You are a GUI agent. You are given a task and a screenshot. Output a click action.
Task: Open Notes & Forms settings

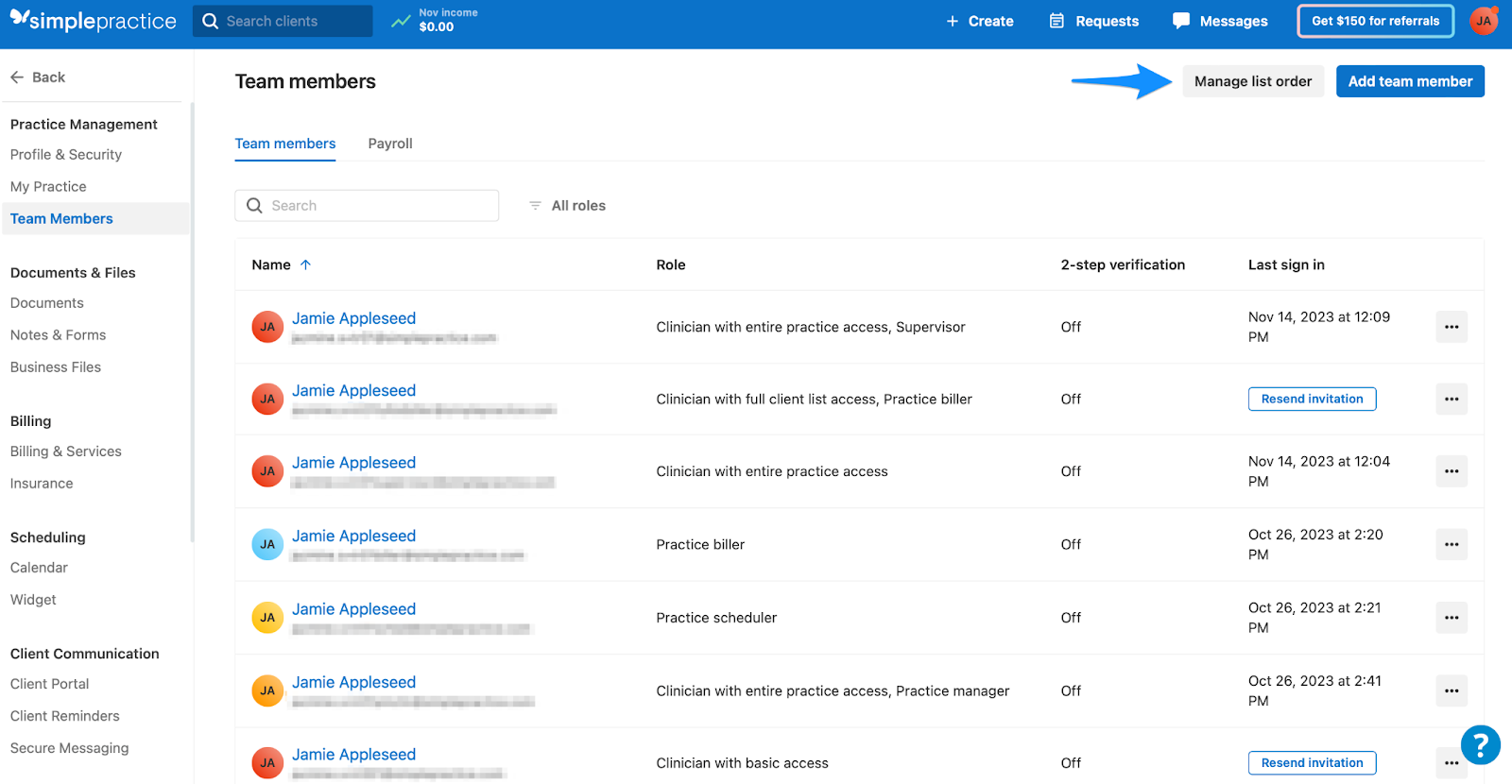(58, 335)
